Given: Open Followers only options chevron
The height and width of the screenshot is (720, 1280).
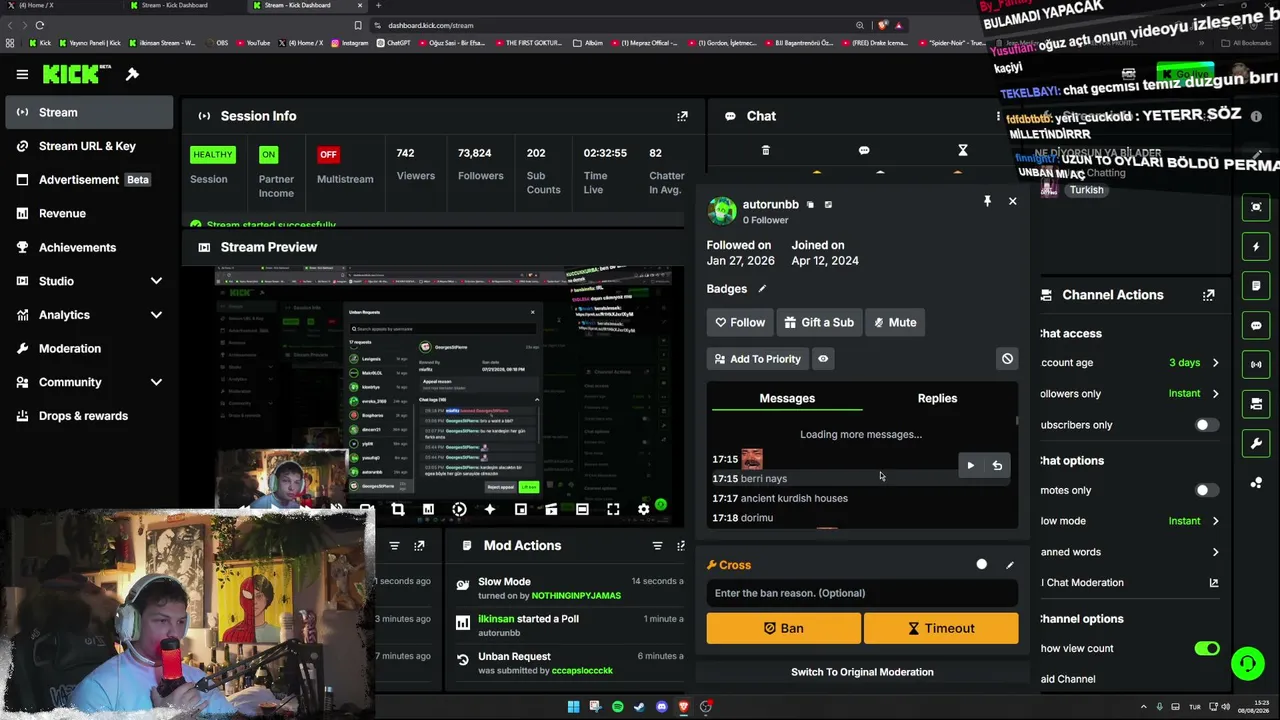Looking at the screenshot, I should [1215, 394].
